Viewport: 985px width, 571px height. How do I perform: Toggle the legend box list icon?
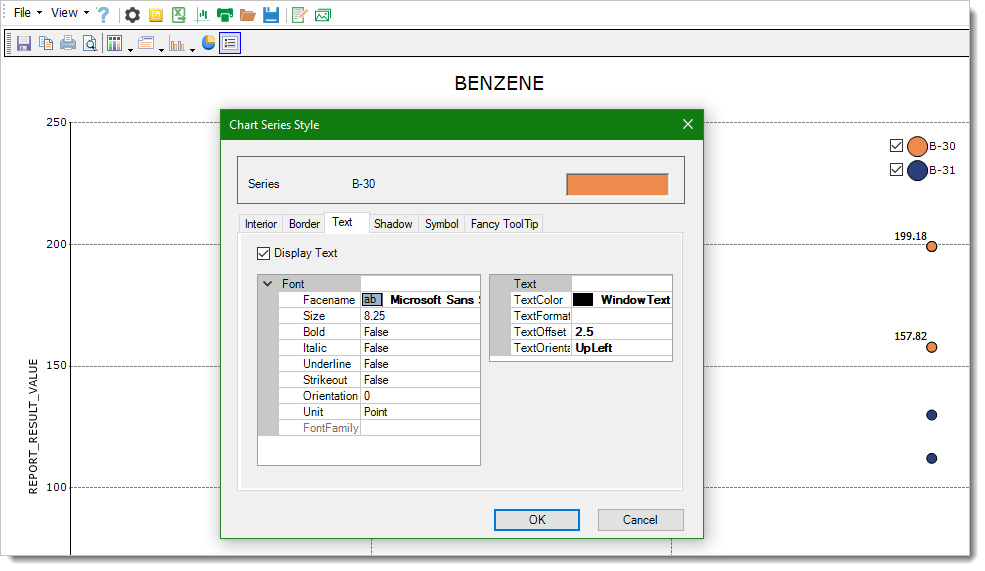[x=230, y=43]
